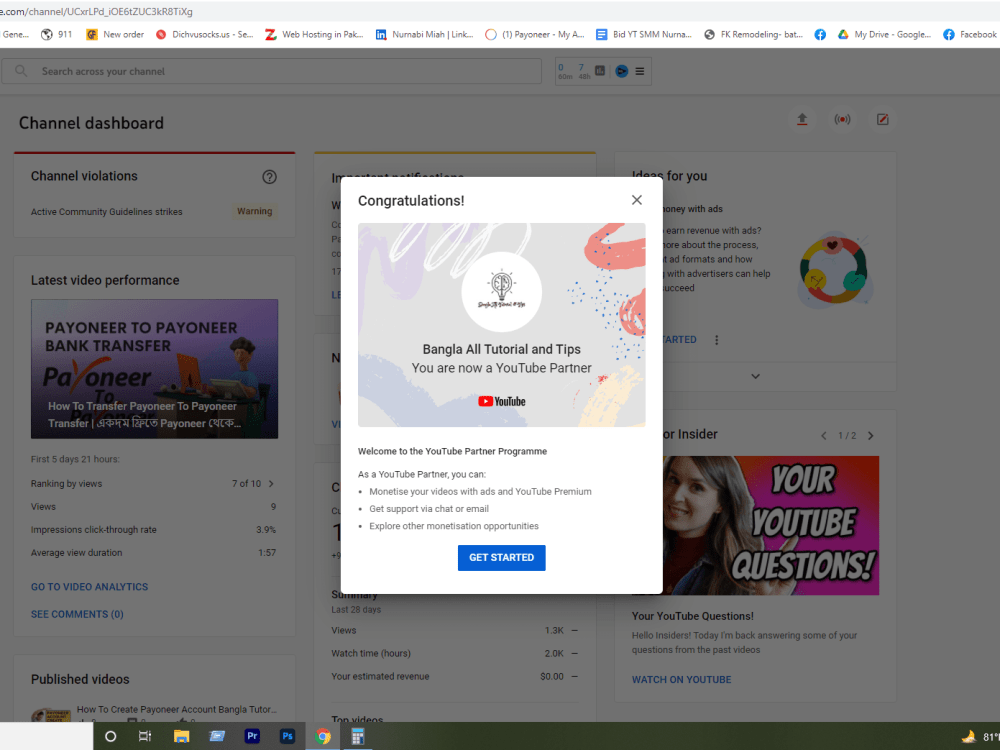Click the search magnifier icon

[x=21, y=71]
